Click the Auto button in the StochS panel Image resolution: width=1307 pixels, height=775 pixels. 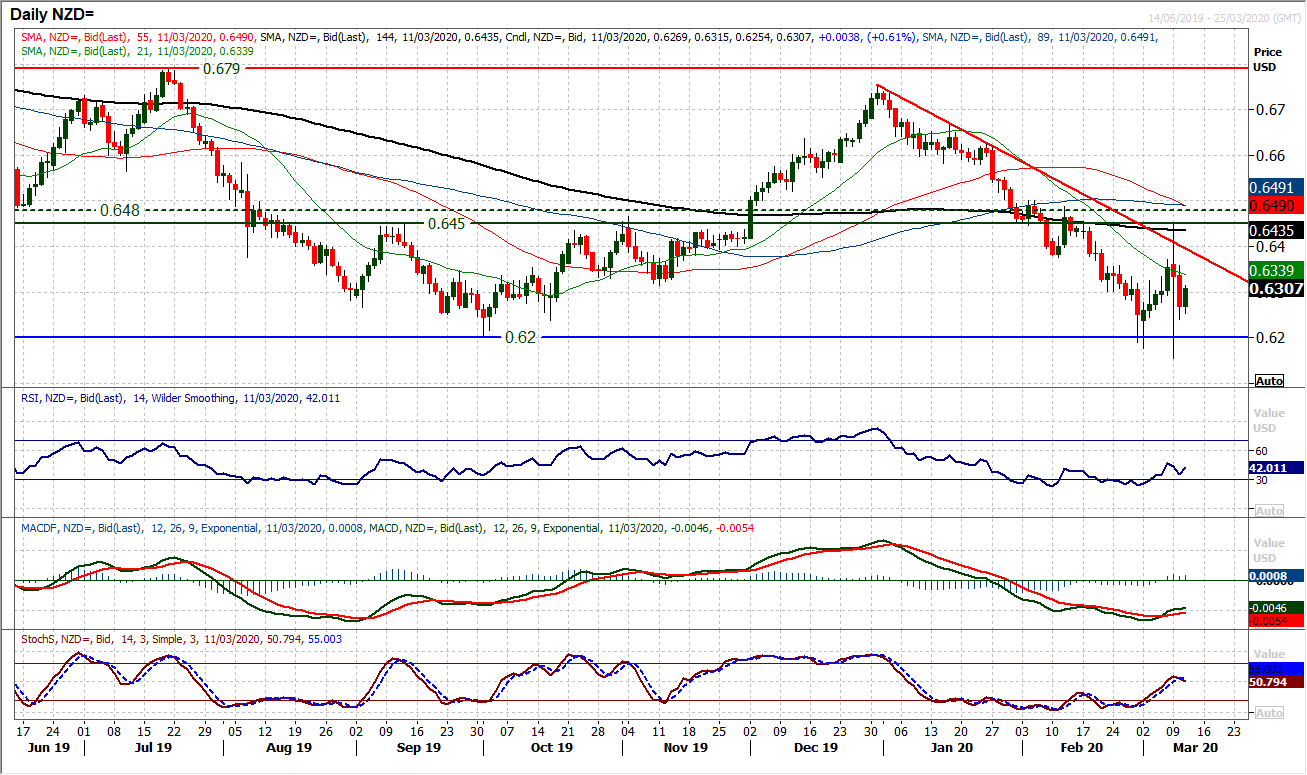[1269, 713]
